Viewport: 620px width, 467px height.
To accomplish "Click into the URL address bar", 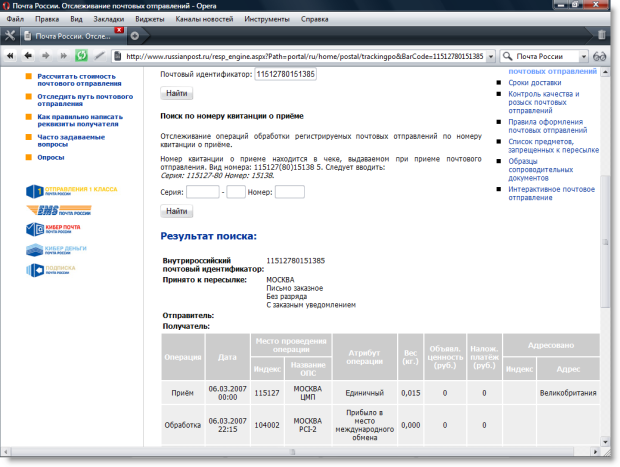I will click(x=304, y=57).
